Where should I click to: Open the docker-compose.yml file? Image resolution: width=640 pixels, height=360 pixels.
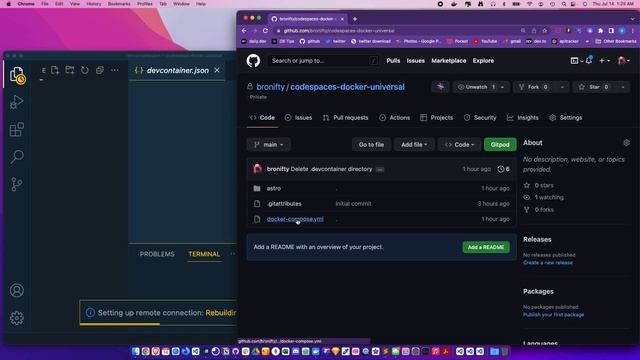[295, 219]
